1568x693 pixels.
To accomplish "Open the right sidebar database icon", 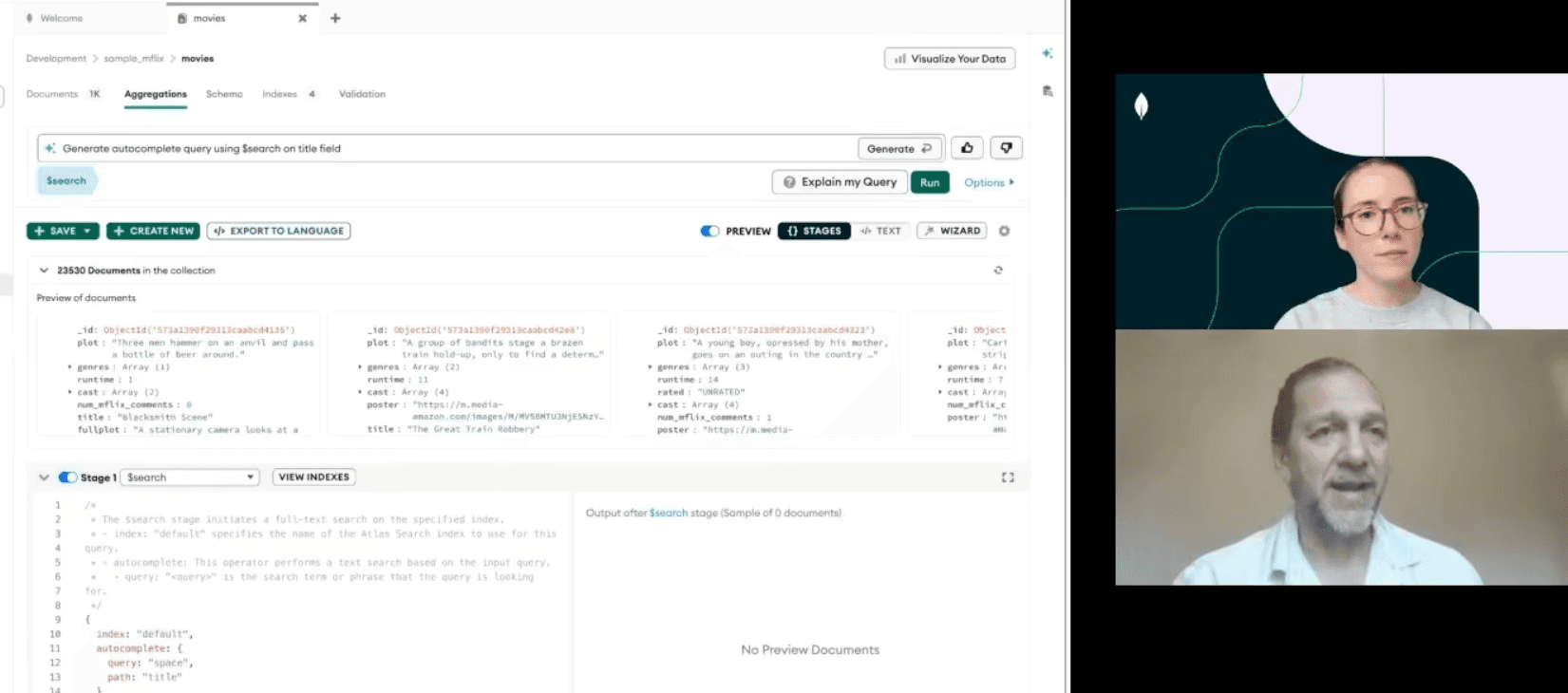I will [1048, 91].
